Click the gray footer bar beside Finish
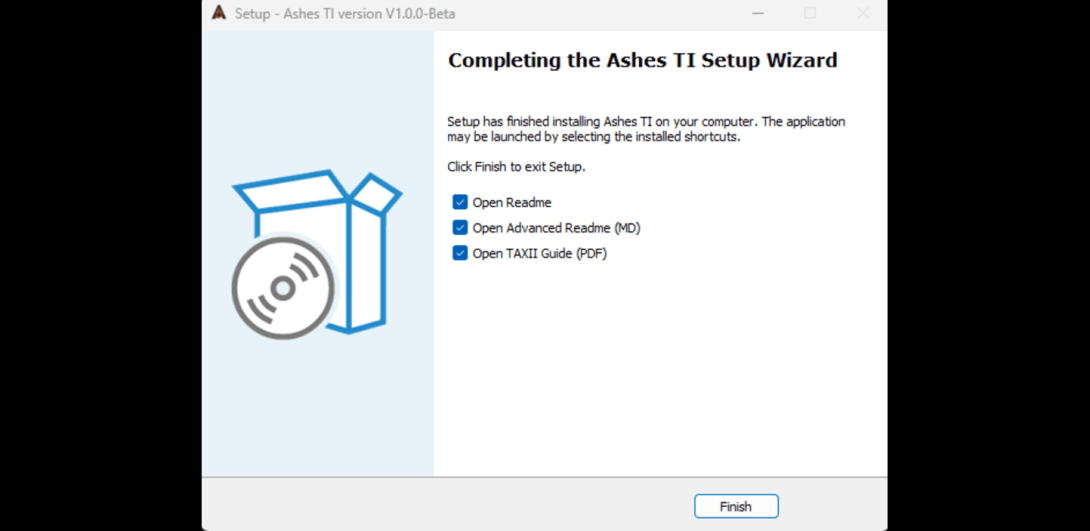 pyautogui.click(x=450, y=505)
